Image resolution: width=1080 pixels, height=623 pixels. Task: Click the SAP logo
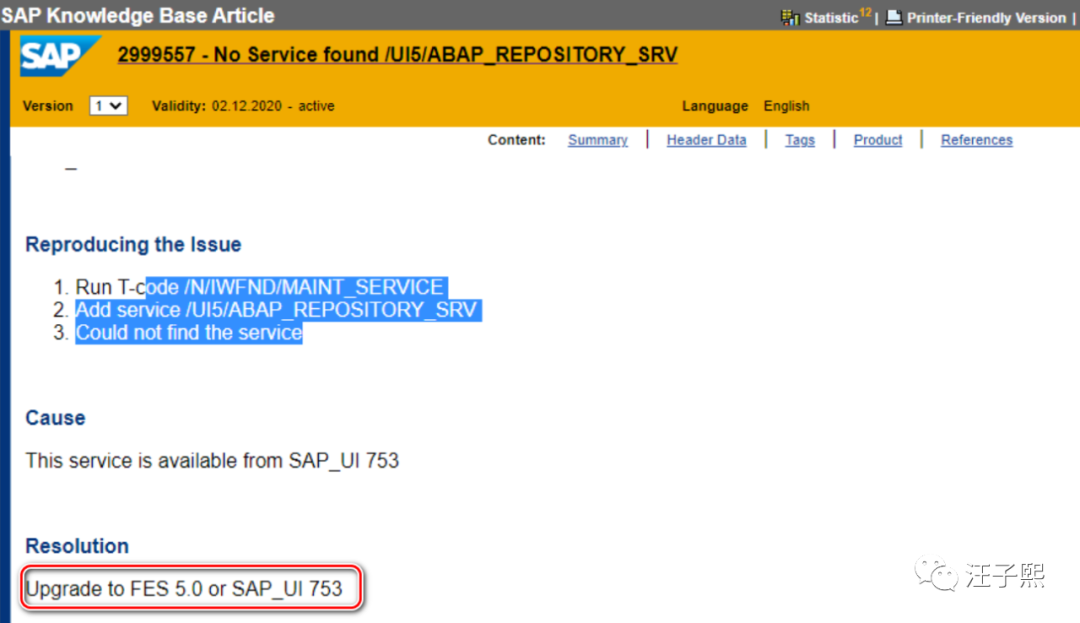click(60, 56)
